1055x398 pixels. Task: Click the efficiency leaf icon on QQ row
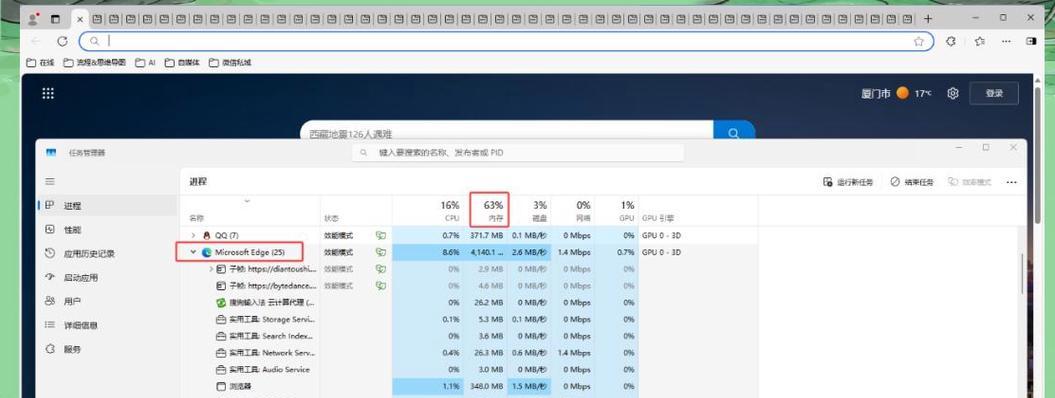pyautogui.click(x=381, y=236)
